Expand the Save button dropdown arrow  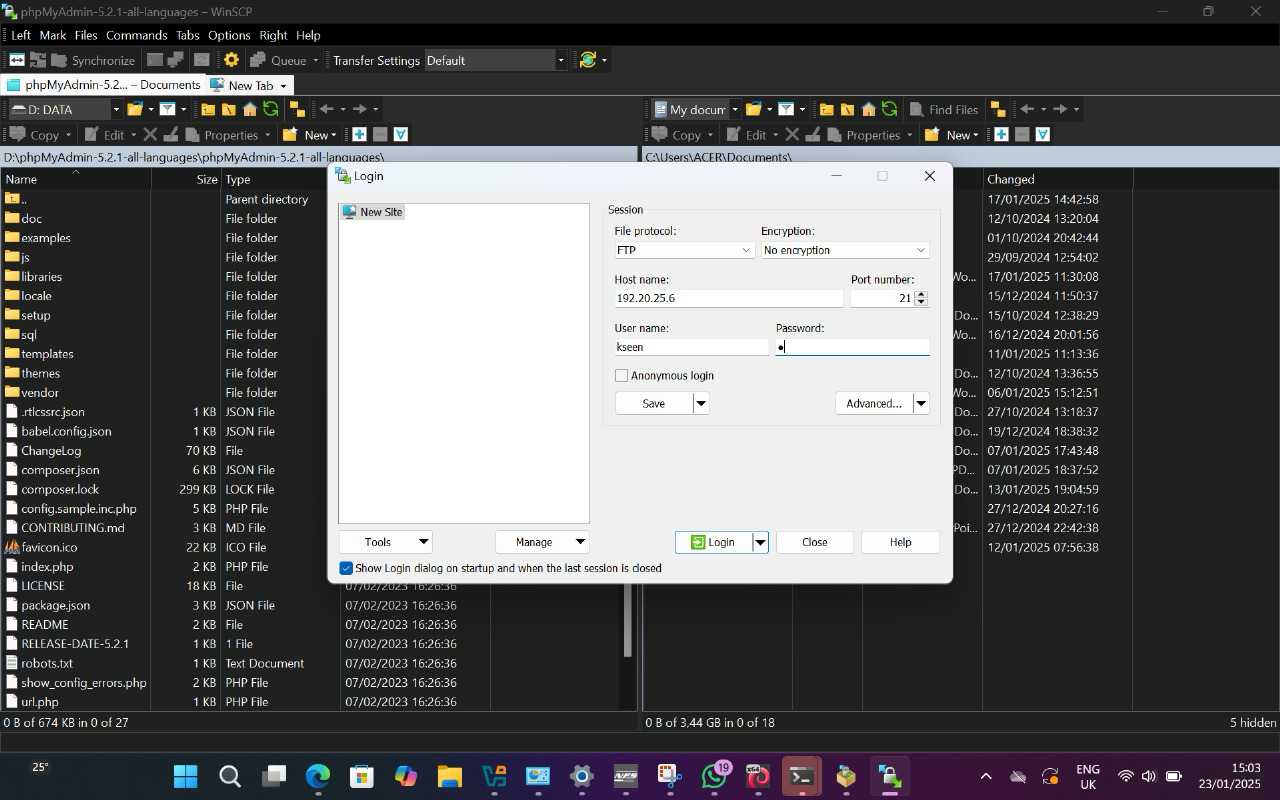click(x=701, y=403)
